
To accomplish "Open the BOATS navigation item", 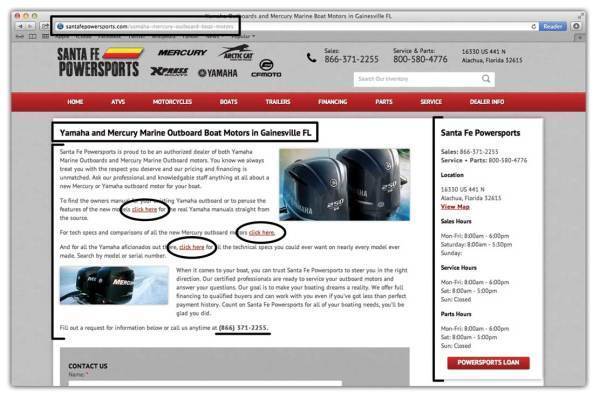I will [228, 102].
